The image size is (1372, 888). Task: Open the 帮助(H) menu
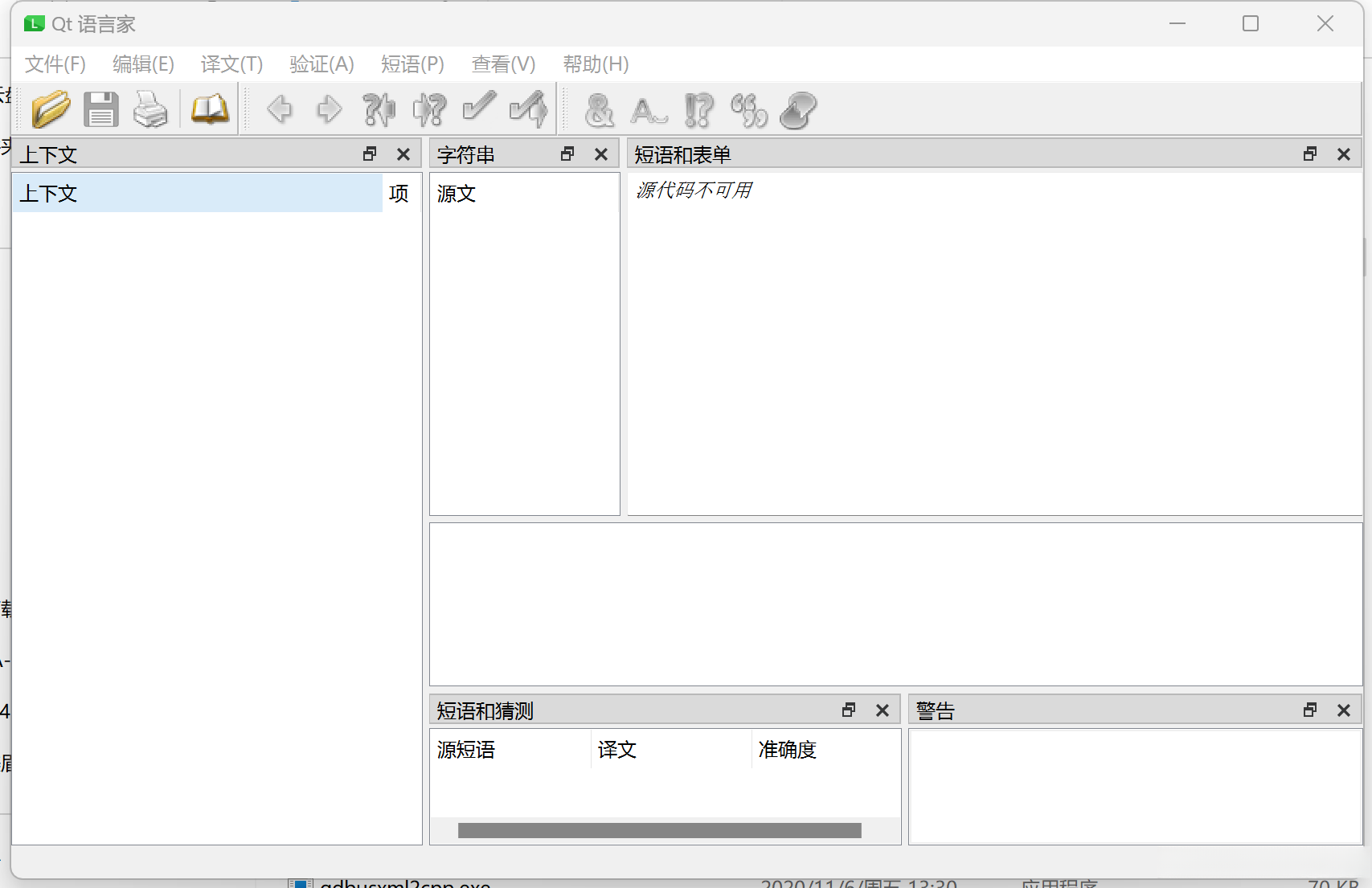click(x=596, y=64)
